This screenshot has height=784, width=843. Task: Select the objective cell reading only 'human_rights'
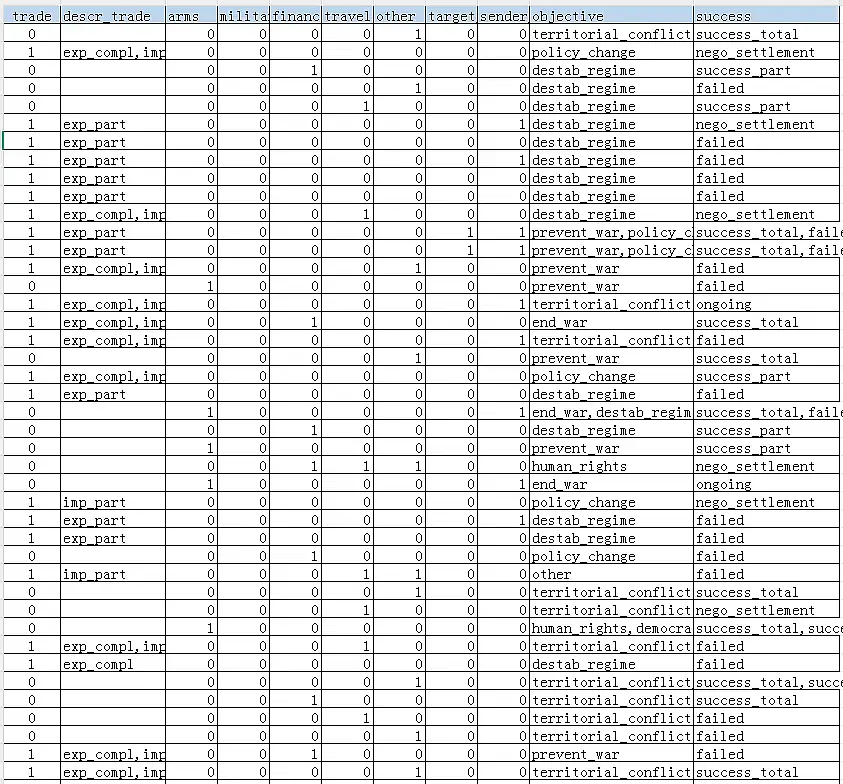click(x=611, y=466)
